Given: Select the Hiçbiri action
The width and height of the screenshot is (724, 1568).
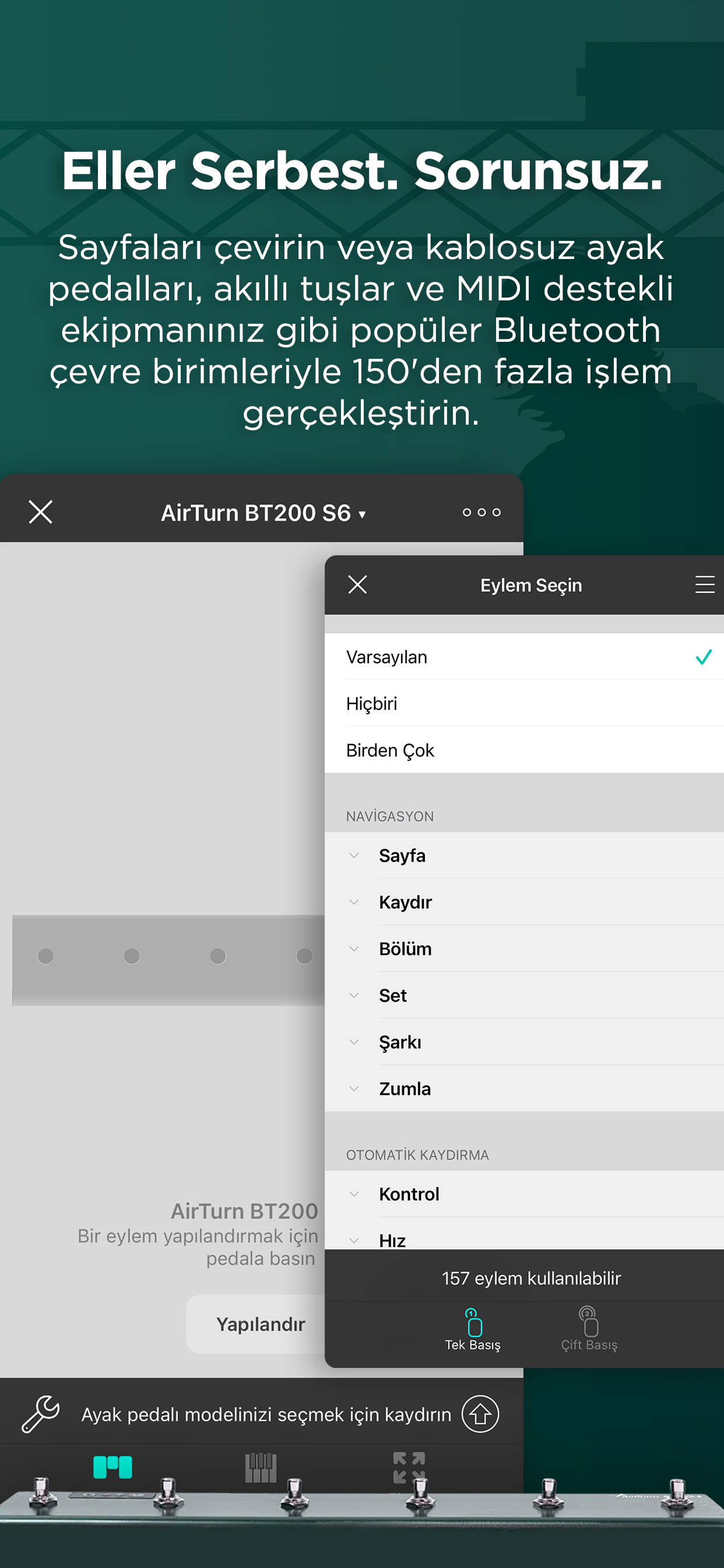Looking at the screenshot, I should click(525, 703).
